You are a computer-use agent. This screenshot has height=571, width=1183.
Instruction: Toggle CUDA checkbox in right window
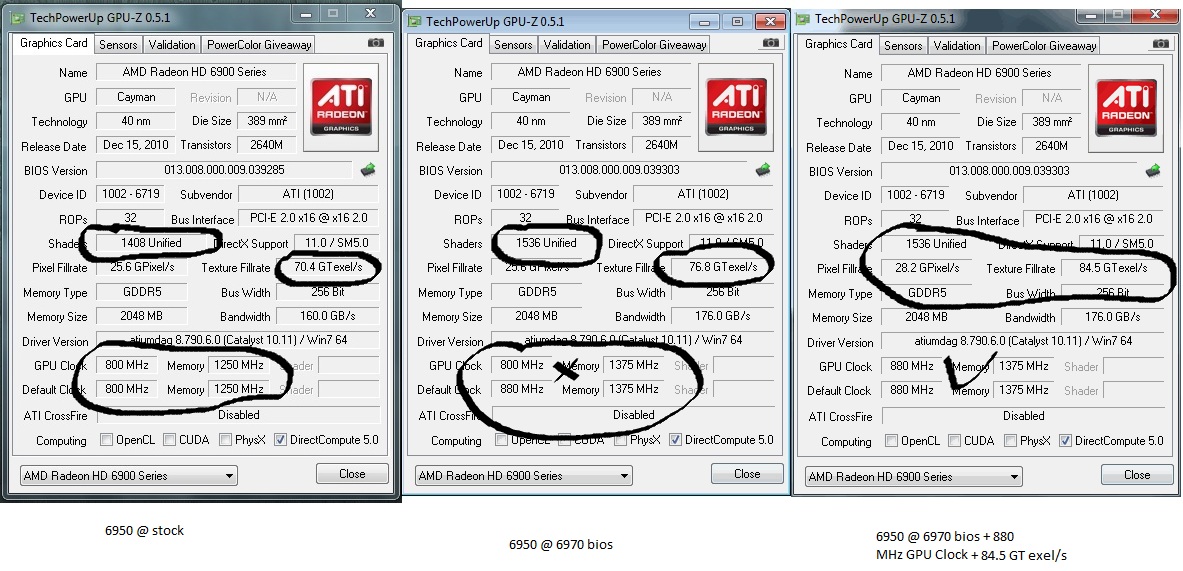tap(954, 440)
